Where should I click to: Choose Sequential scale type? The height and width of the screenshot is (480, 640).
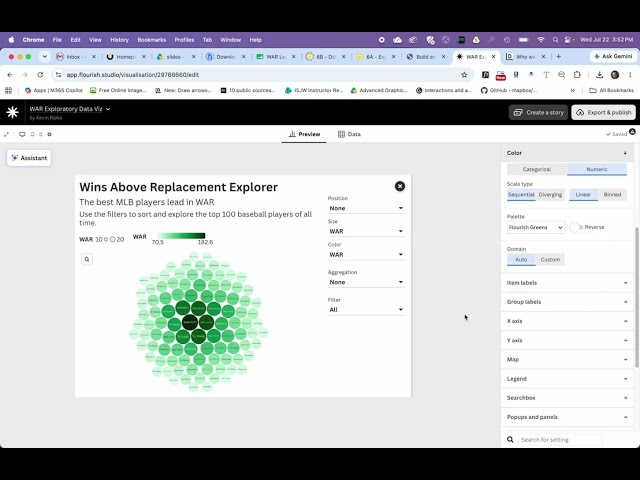coord(521,195)
